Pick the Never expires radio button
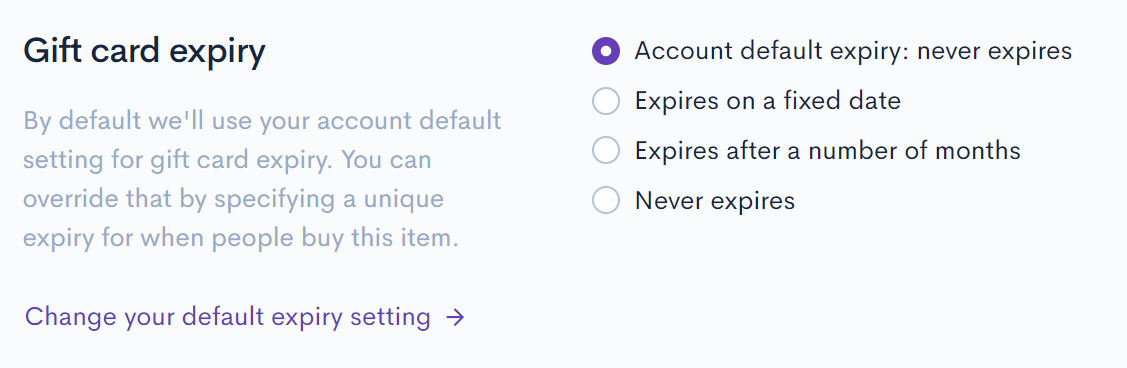Screen dimensions: 1127x368 pyautogui.click(x=606, y=200)
